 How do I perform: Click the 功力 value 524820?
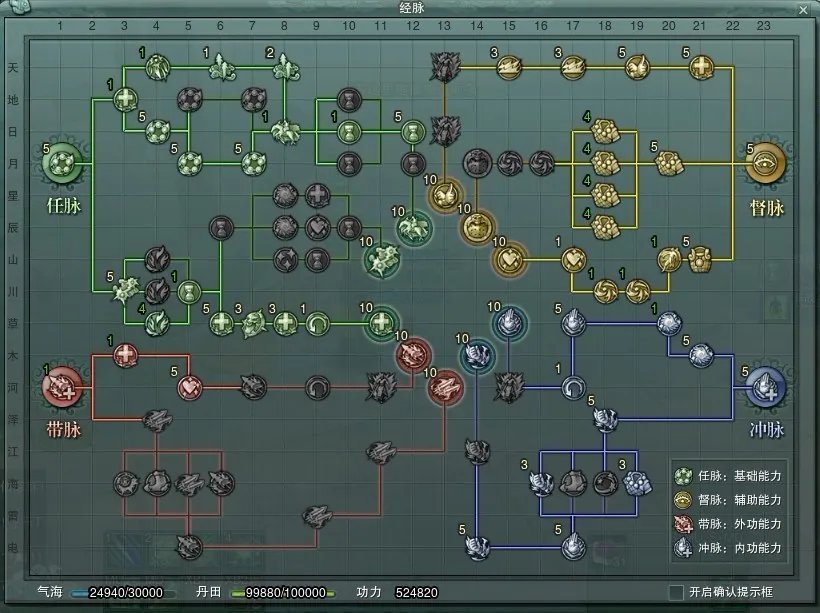click(x=416, y=592)
